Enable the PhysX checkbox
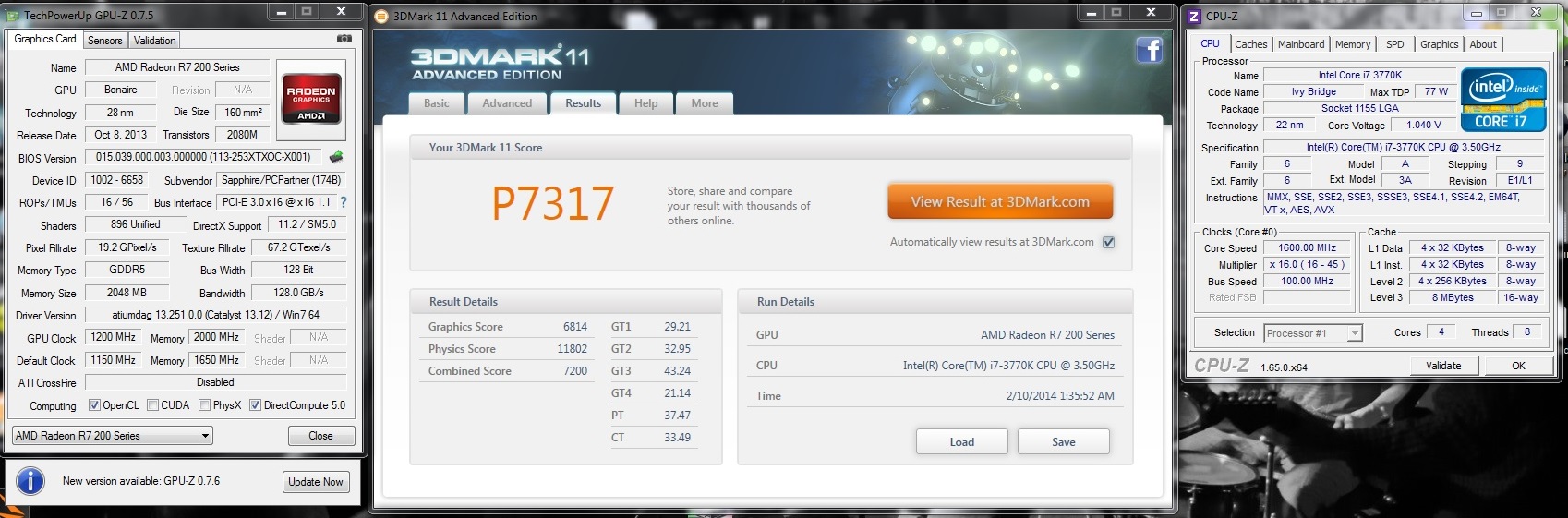1568x518 pixels. coord(204,405)
